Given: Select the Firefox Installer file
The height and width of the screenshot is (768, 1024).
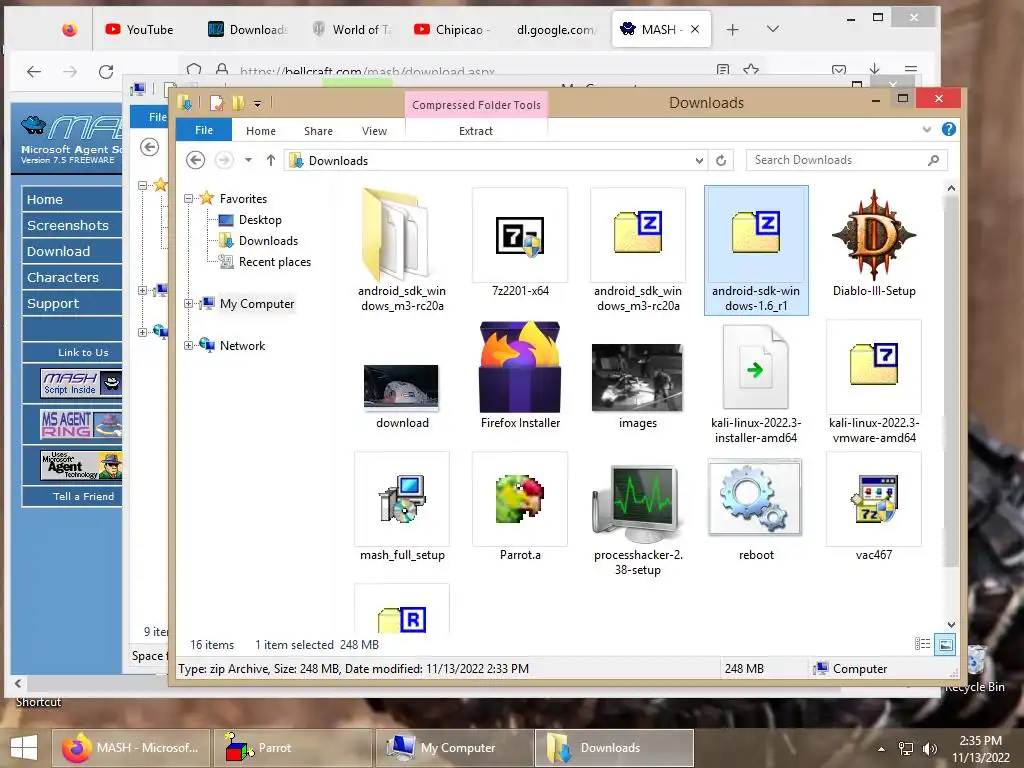Looking at the screenshot, I should tap(520, 377).
